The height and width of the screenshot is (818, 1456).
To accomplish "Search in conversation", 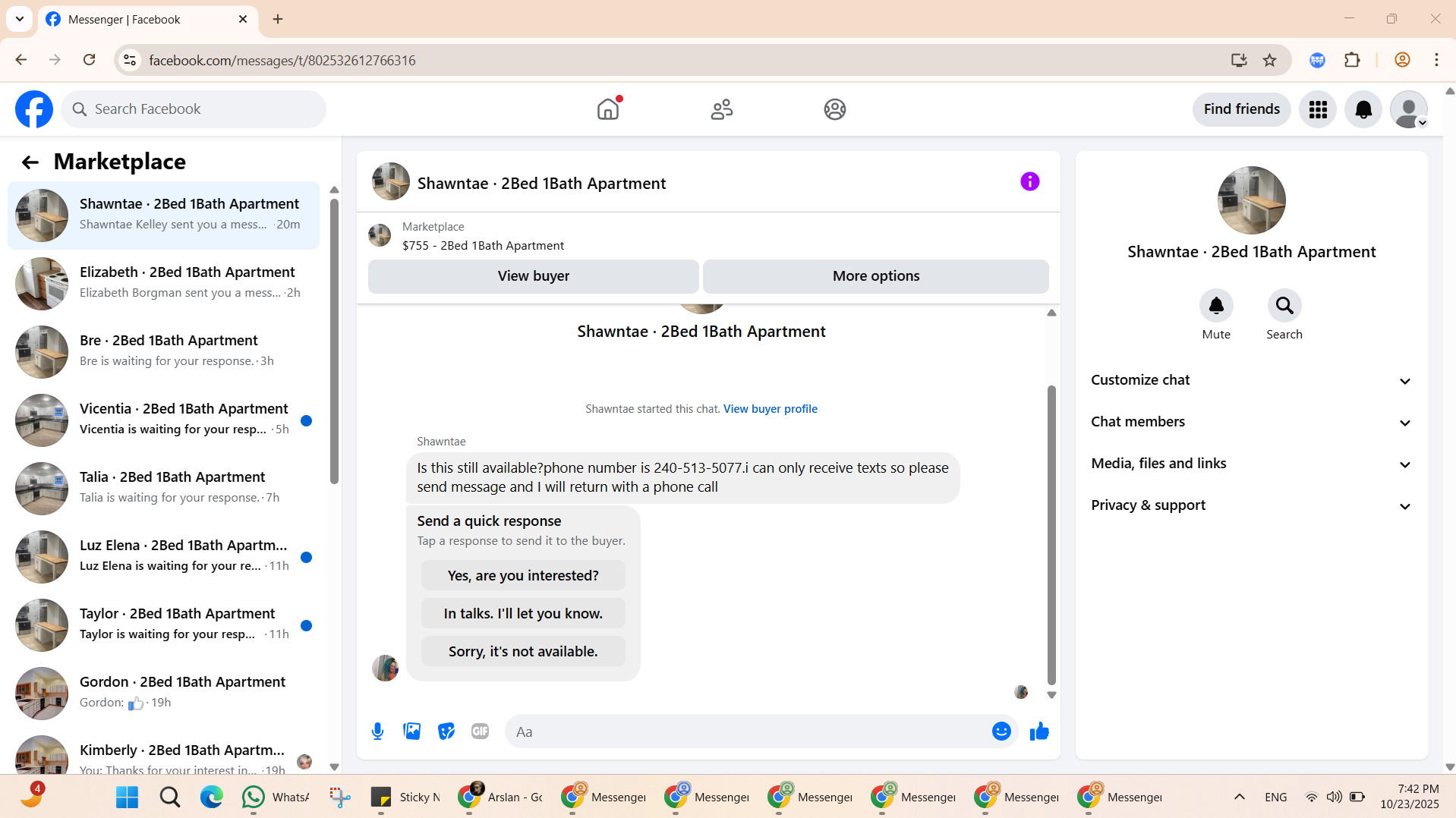I will (1284, 306).
